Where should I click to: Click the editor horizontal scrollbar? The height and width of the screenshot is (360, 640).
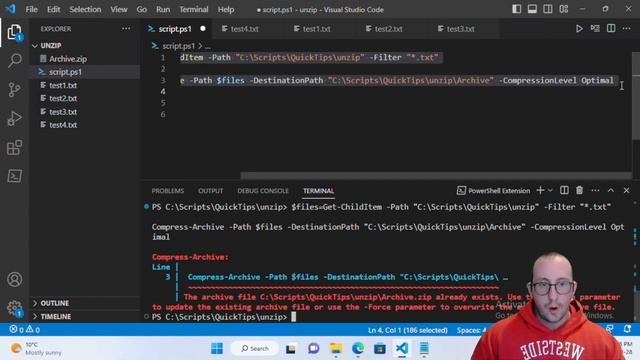(x=436, y=176)
